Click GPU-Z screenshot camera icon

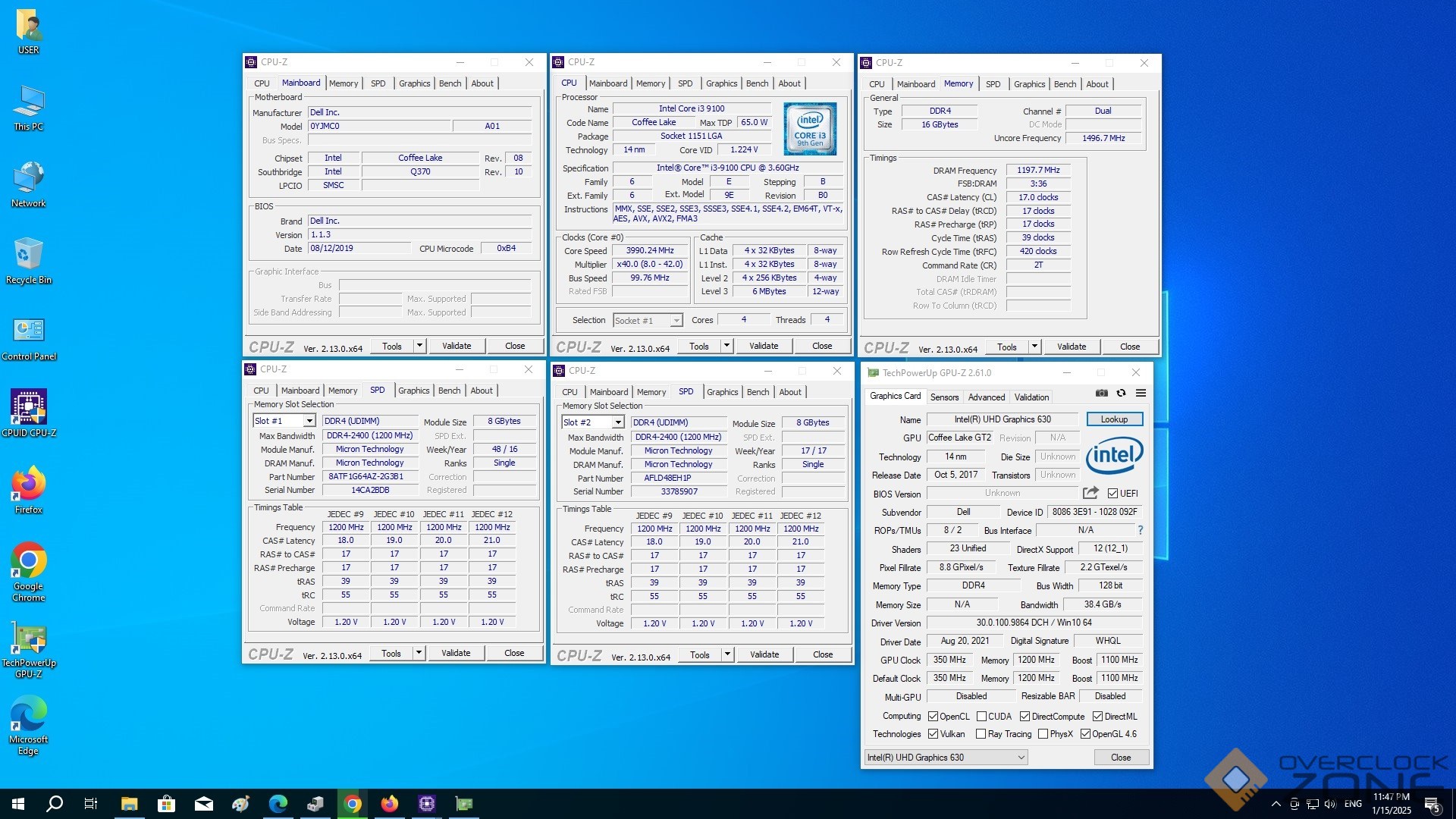(1101, 393)
